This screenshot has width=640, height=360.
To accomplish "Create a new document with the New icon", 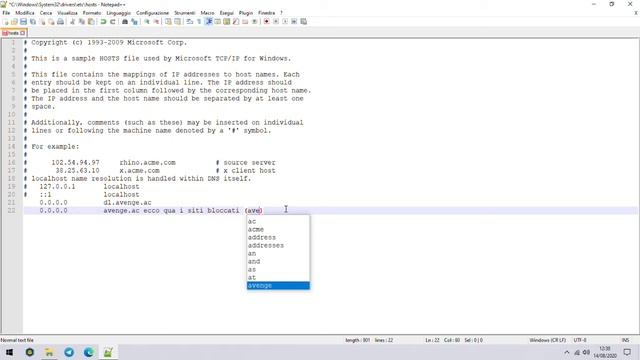I will [x=5, y=22].
